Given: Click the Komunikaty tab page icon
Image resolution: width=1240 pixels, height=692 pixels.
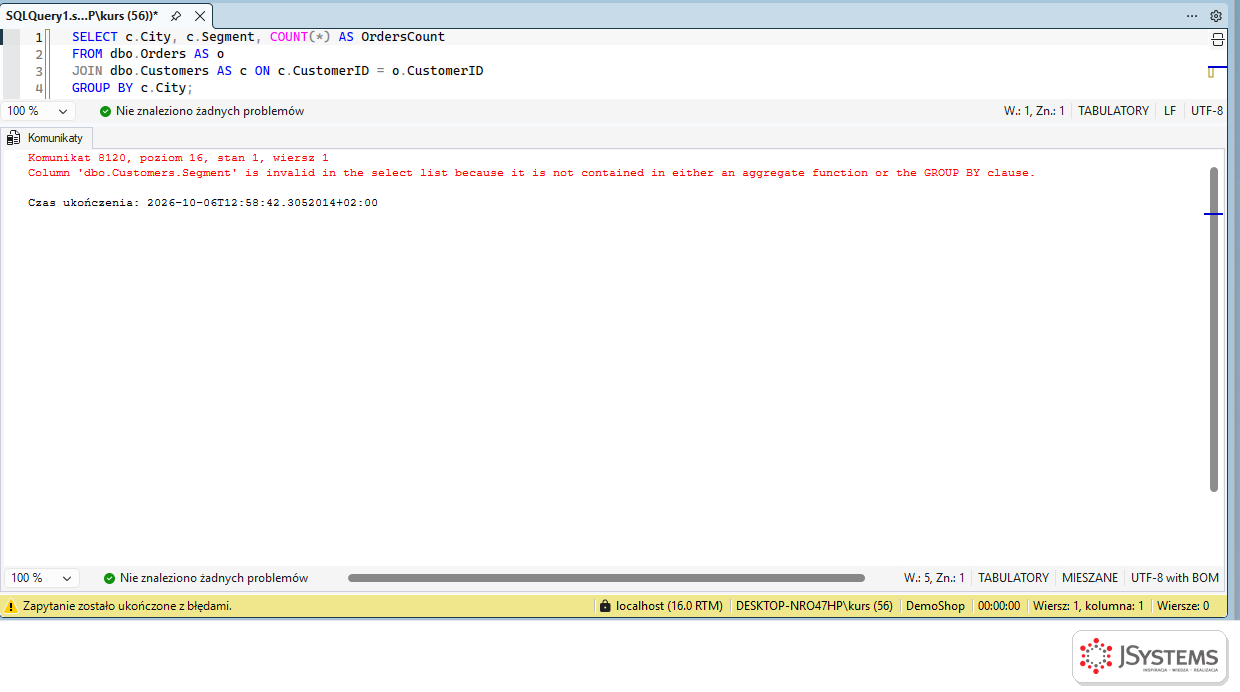Looking at the screenshot, I should click(14, 138).
